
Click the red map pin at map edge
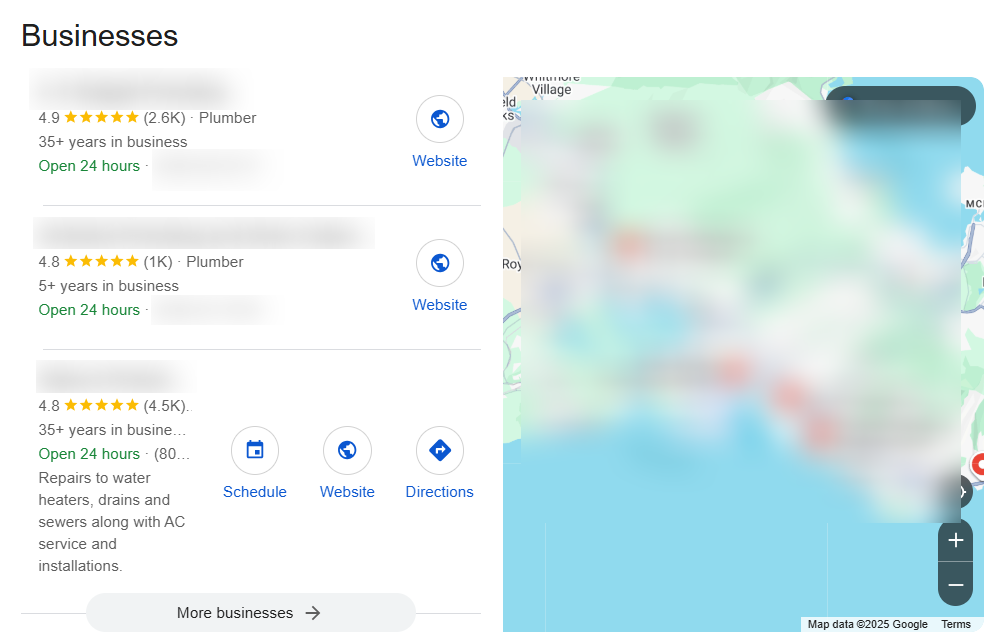978,464
